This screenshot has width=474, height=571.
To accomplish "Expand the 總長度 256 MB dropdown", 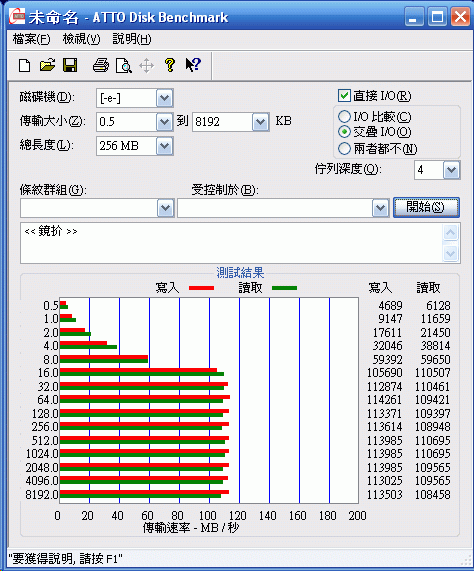I will (165, 146).
